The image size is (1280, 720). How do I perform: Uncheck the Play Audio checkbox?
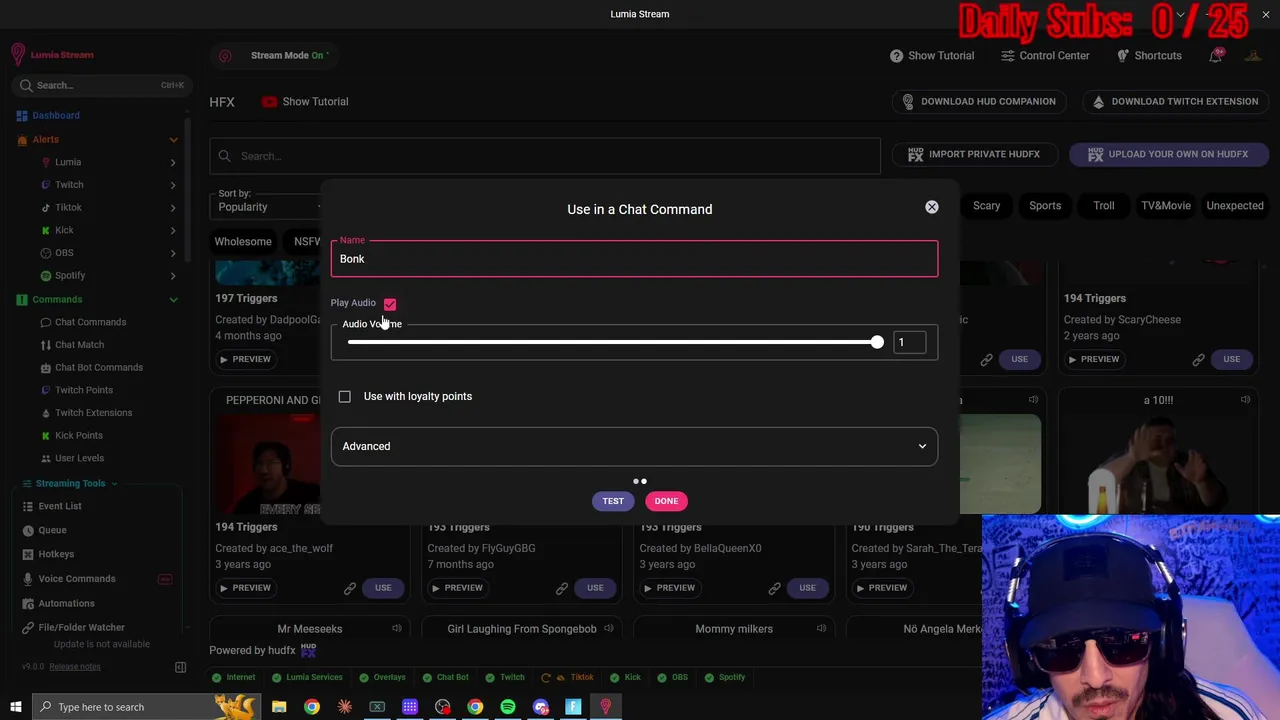pos(390,304)
